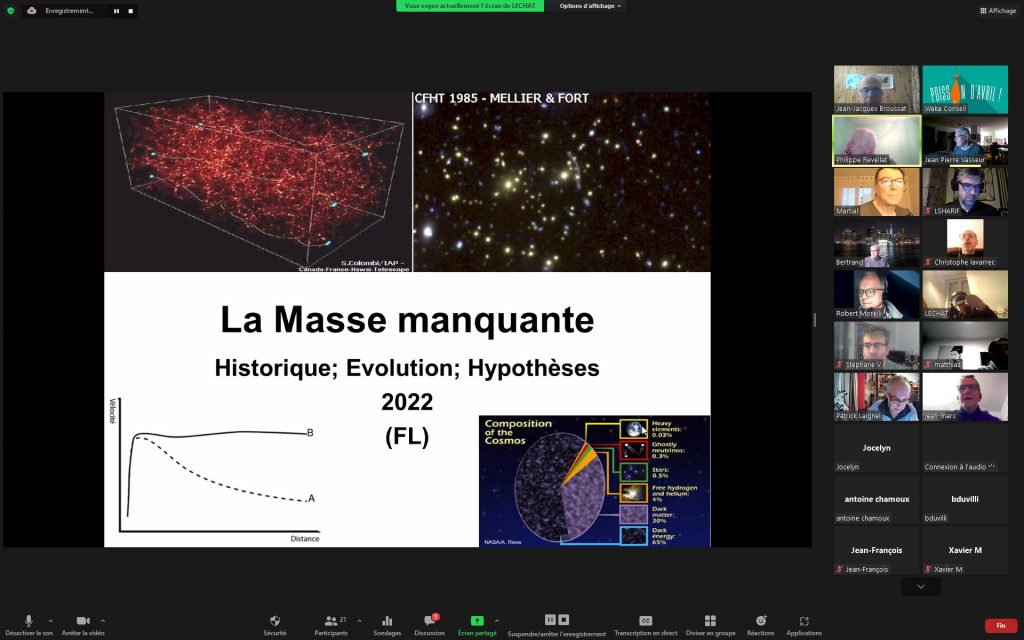Click the green Écran partagé share button
This screenshot has width=1024, height=640.
(x=477, y=624)
